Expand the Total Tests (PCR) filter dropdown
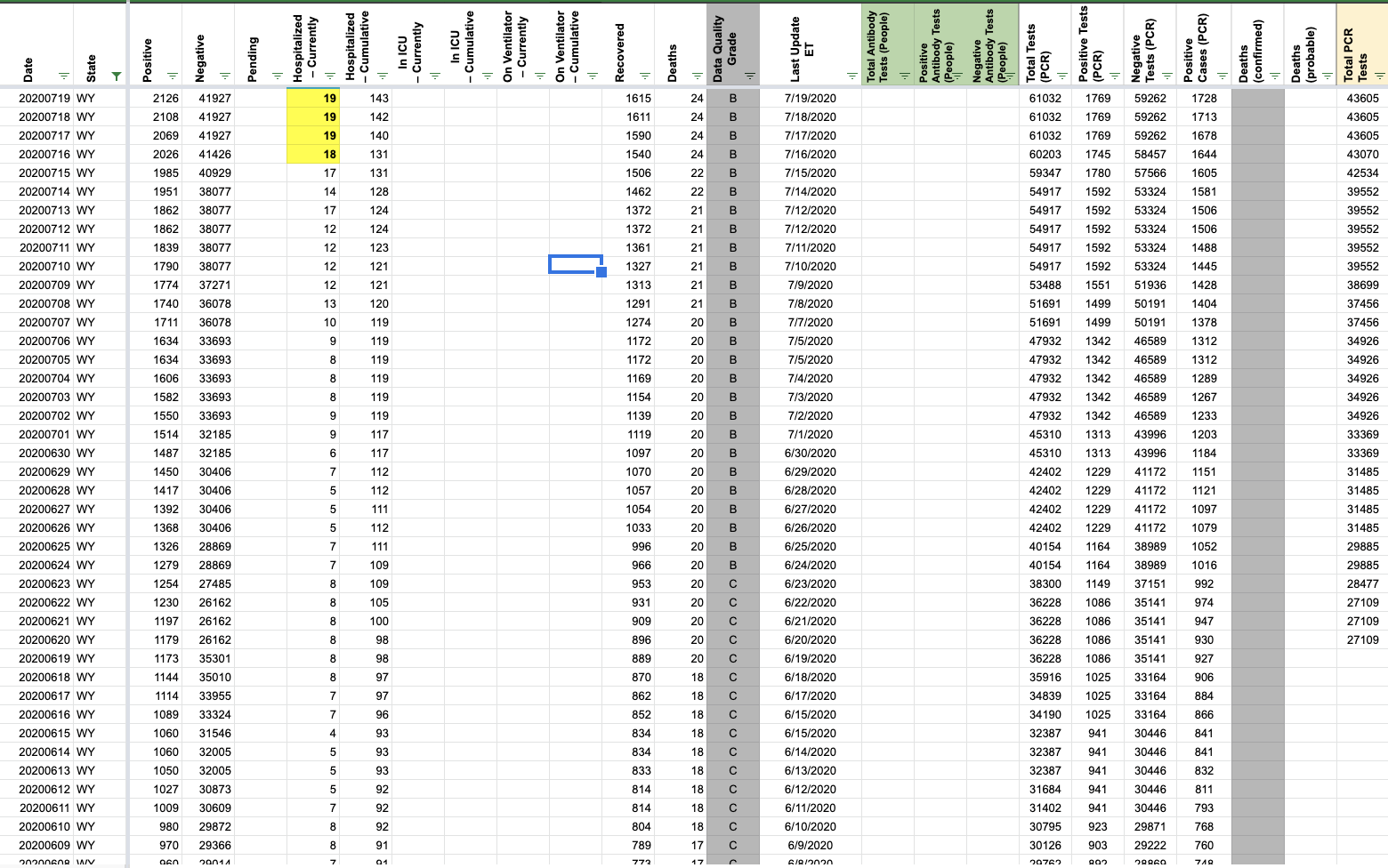 coord(1061,76)
